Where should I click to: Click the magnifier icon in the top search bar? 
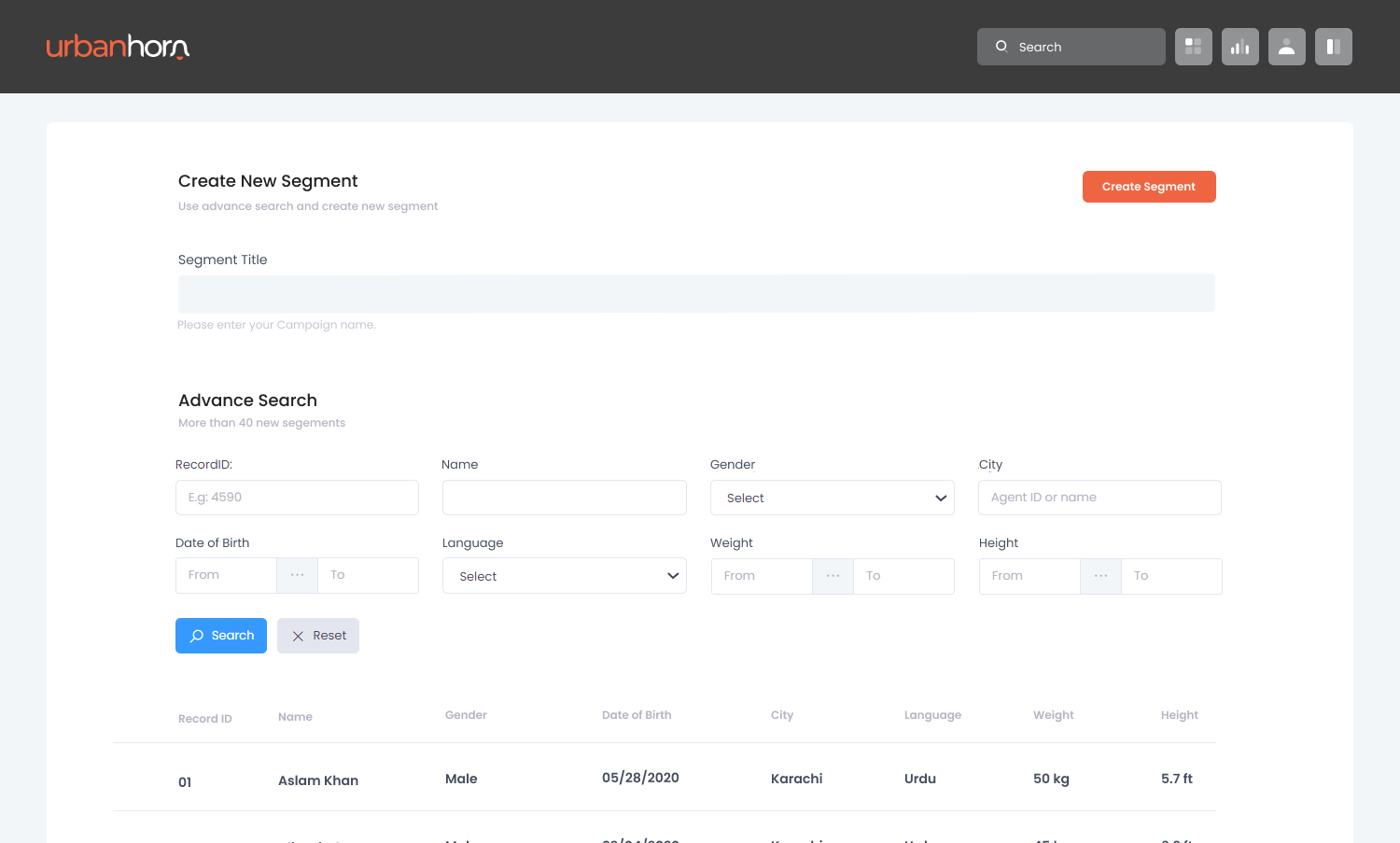(1001, 46)
